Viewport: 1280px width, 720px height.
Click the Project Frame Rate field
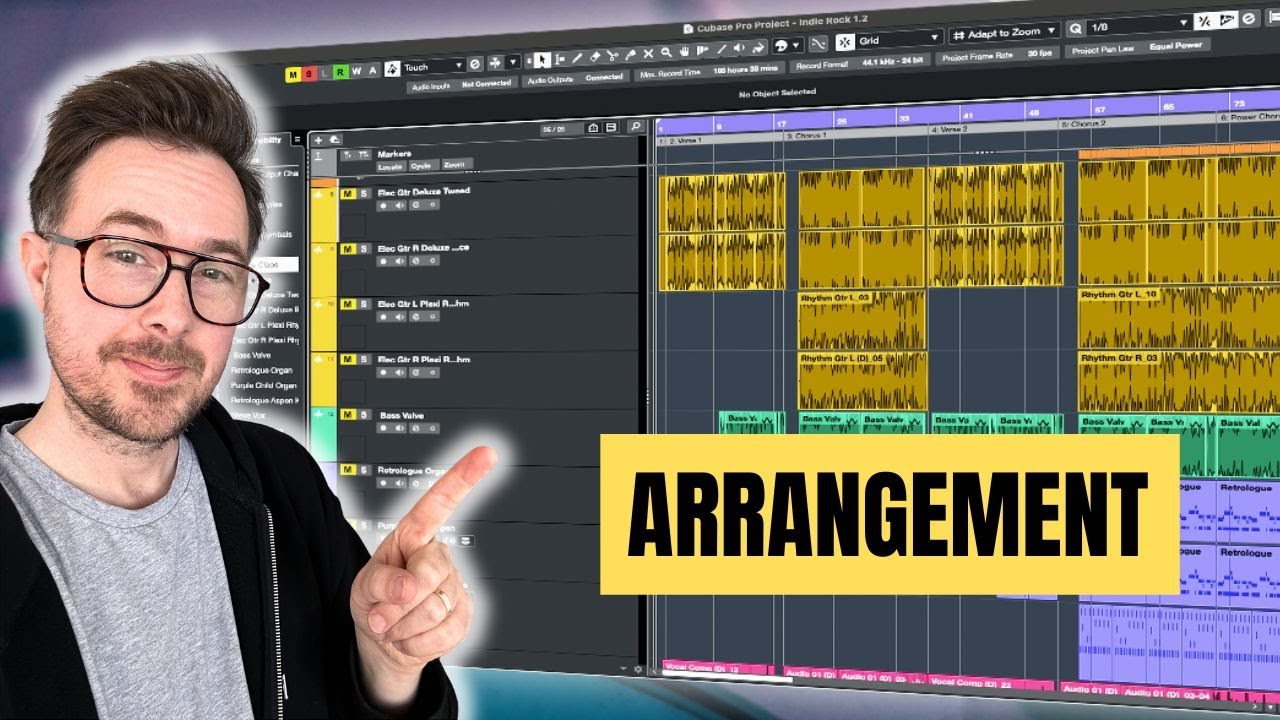[x=998, y=56]
